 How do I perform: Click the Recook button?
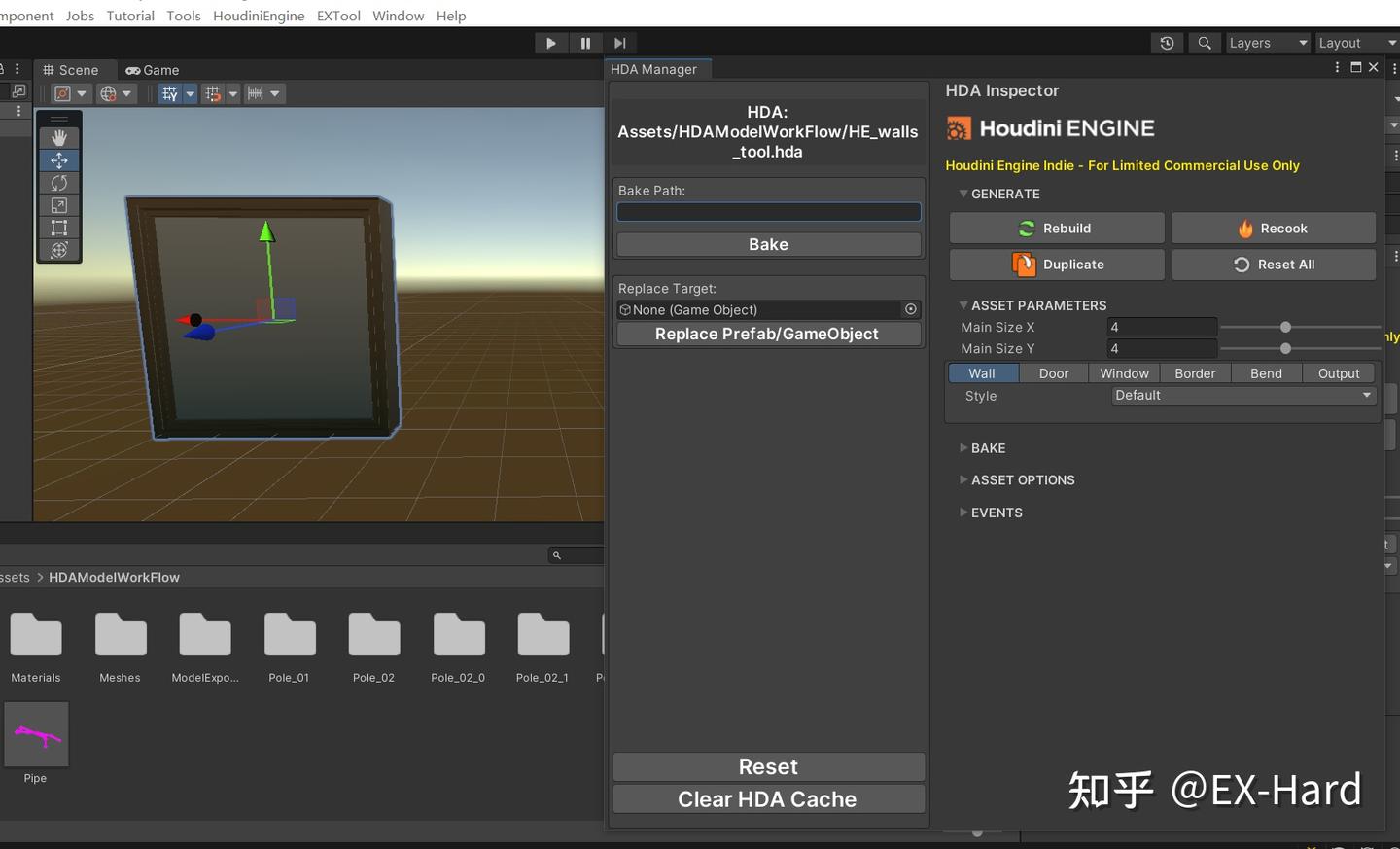[x=1274, y=228]
